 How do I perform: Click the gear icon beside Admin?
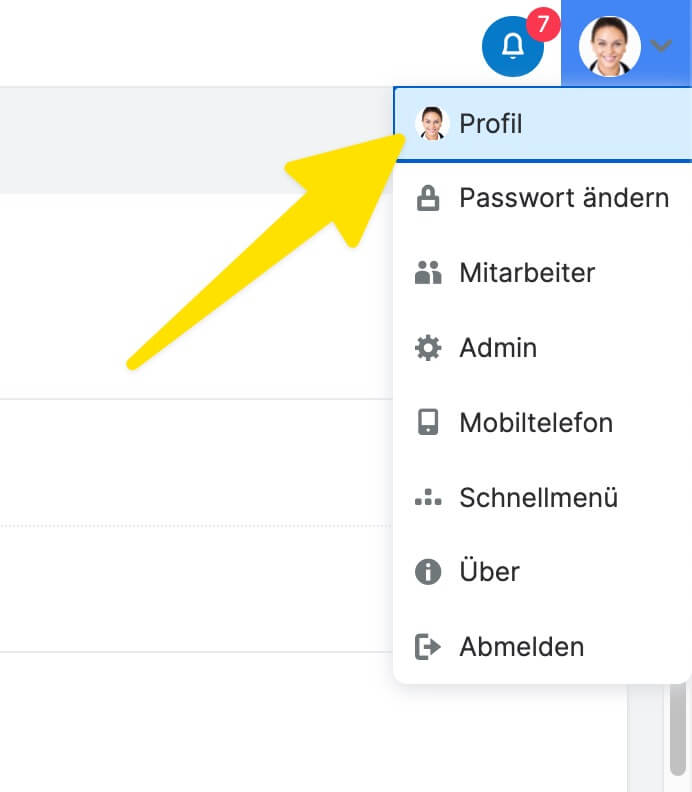(x=428, y=348)
